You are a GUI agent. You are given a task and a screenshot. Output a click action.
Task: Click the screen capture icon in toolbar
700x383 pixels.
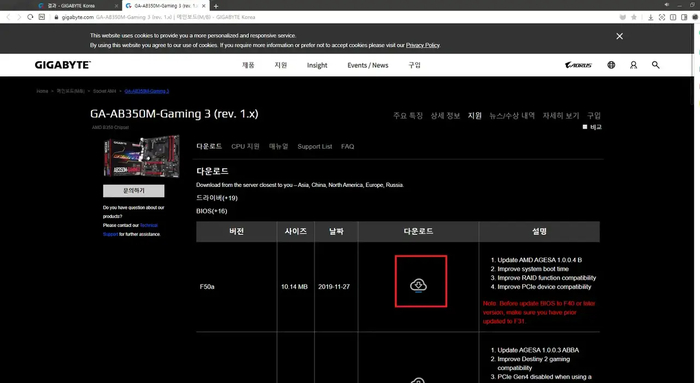point(662,17)
